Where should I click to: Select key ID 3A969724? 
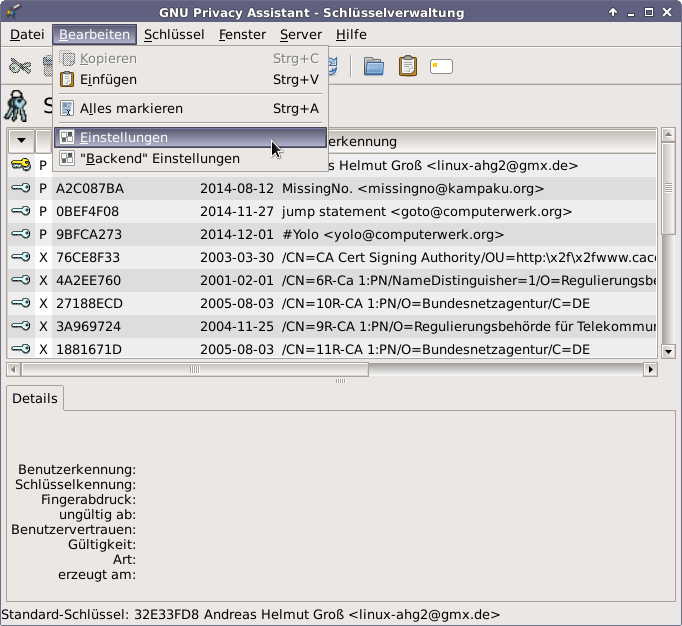pos(88,327)
